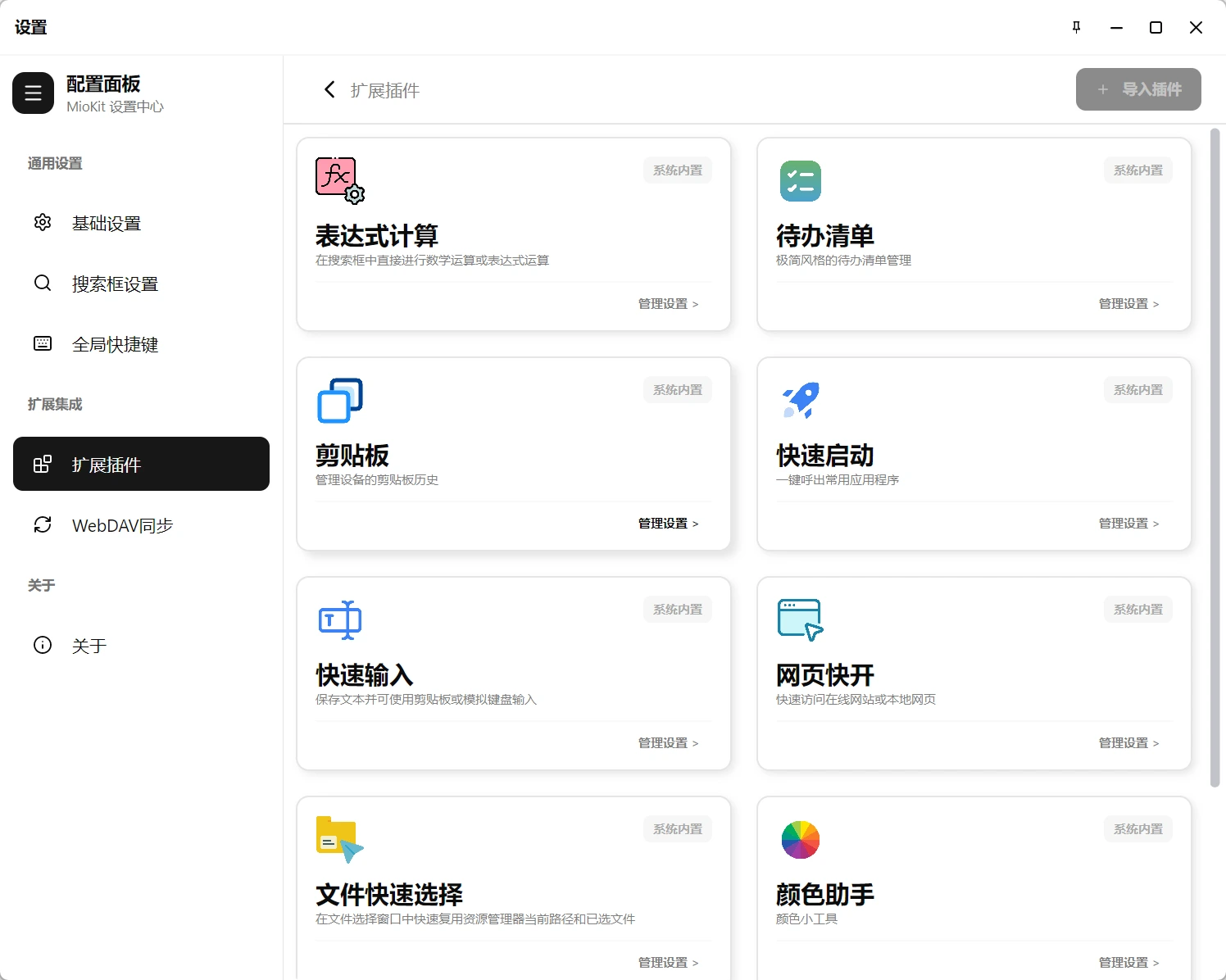The height and width of the screenshot is (980, 1226).
Task: Click the gear icon beside 基础设置
Action: pos(43,222)
